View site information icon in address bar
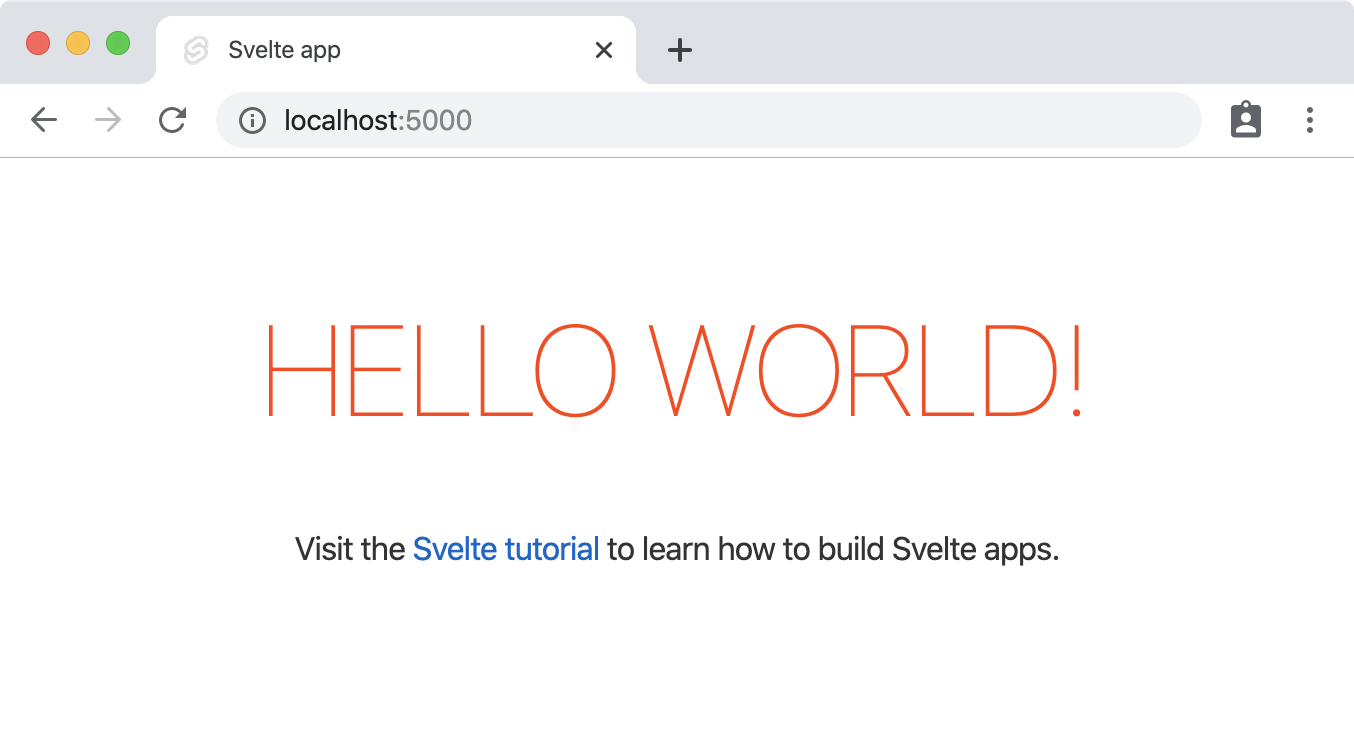Screen dimensions: 1354x750 point(252,121)
